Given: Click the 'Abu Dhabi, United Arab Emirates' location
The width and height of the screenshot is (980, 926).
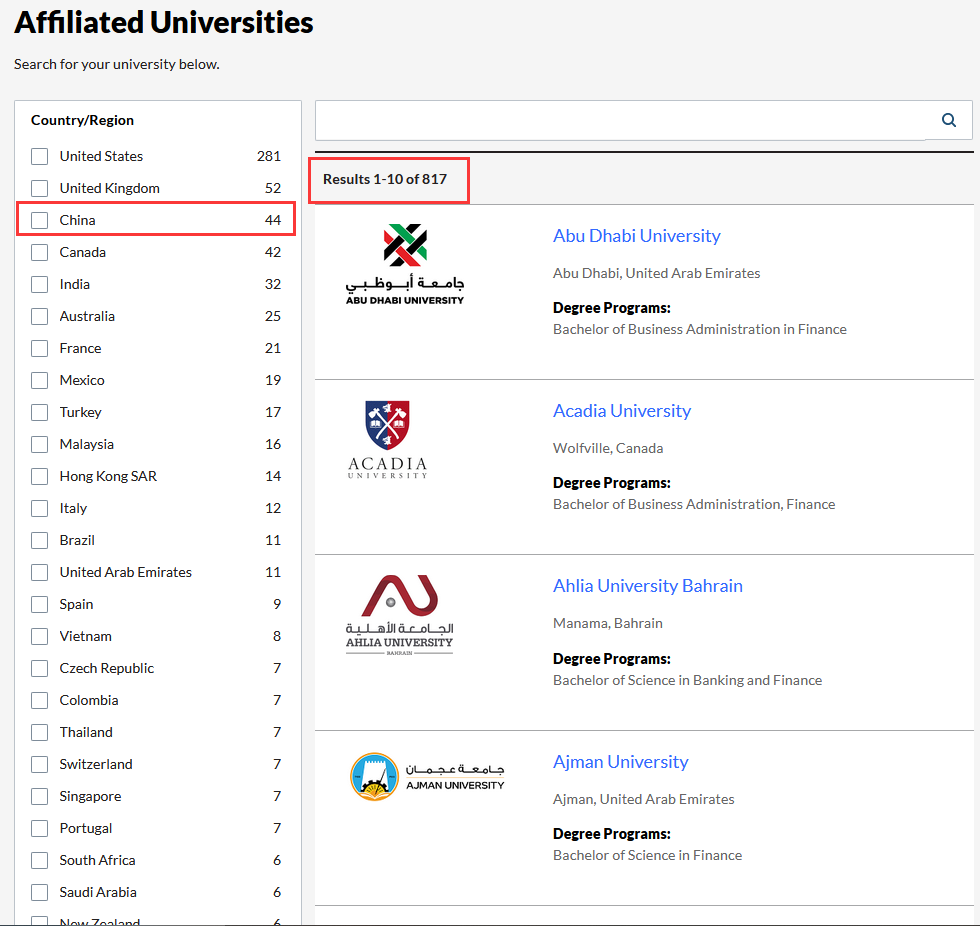Looking at the screenshot, I should (656, 273).
